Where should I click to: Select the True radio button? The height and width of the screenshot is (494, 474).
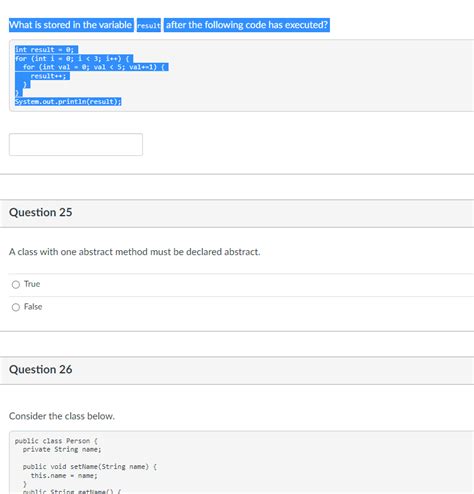pos(16,284)
